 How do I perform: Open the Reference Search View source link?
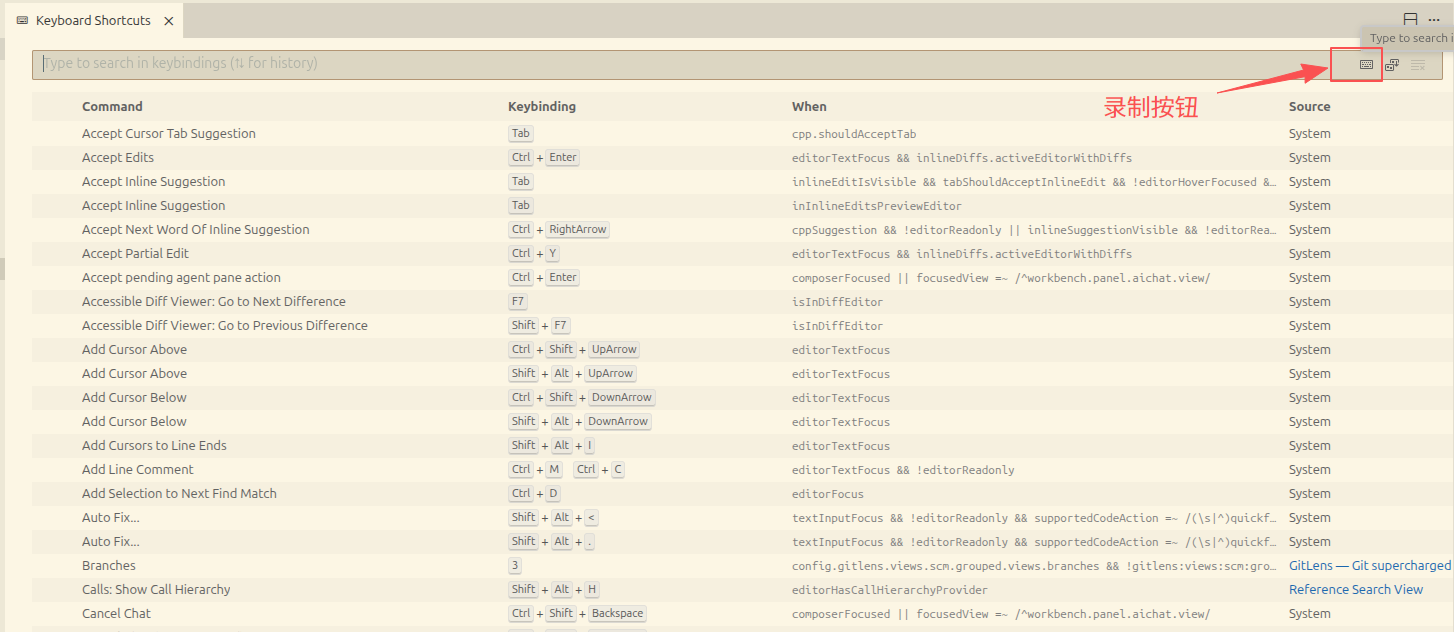1356,589
